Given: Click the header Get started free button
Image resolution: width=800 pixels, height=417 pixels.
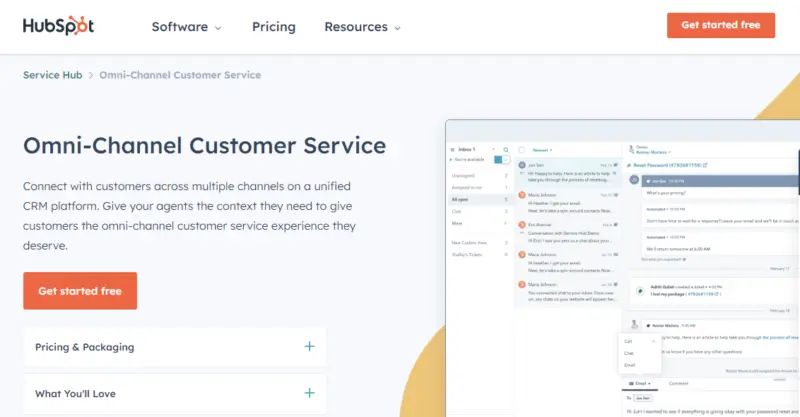Looking at the screenshot, I should (720, 25).
